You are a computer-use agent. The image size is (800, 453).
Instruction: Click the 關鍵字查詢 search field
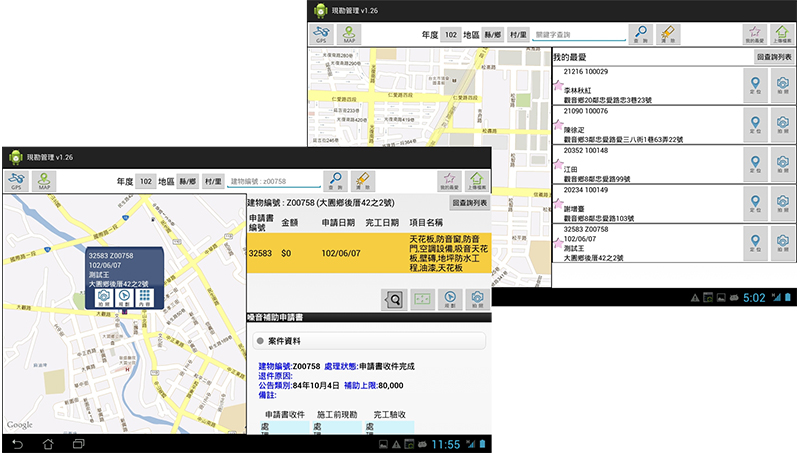(579, 35)
